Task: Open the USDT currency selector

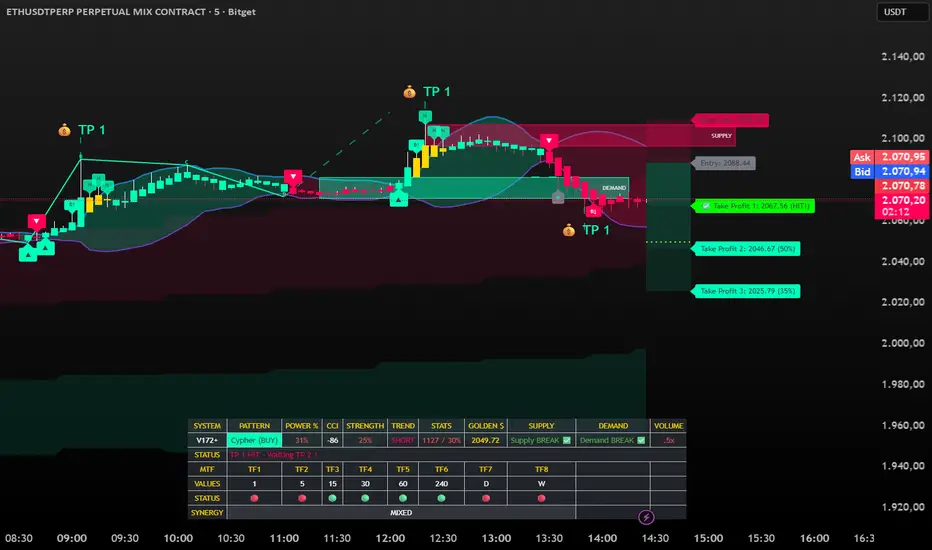Action: click(902, 12)
